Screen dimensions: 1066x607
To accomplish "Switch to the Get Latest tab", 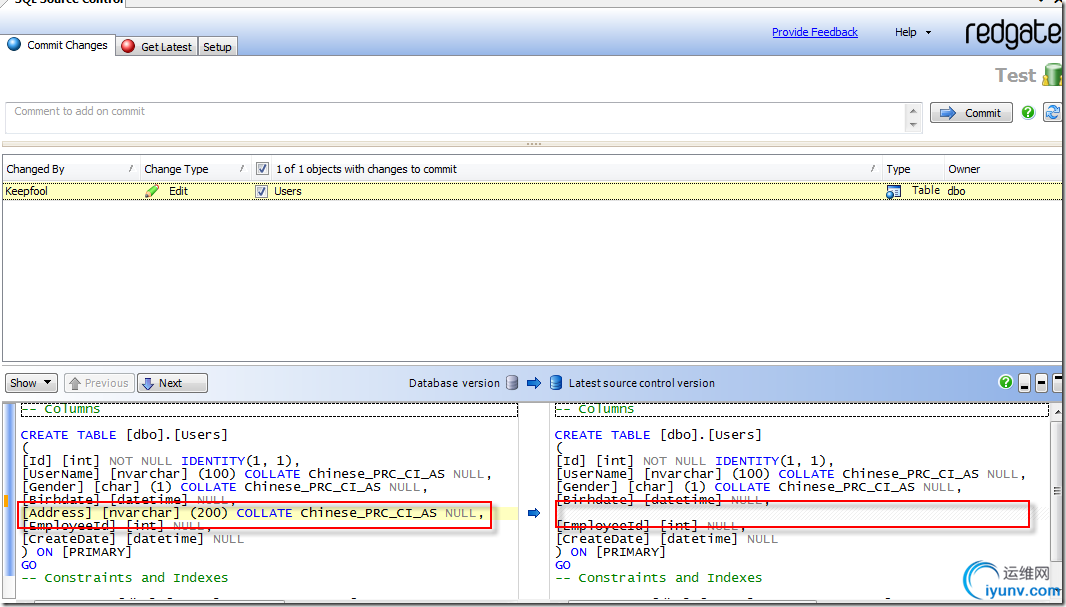I will point(157,46).
